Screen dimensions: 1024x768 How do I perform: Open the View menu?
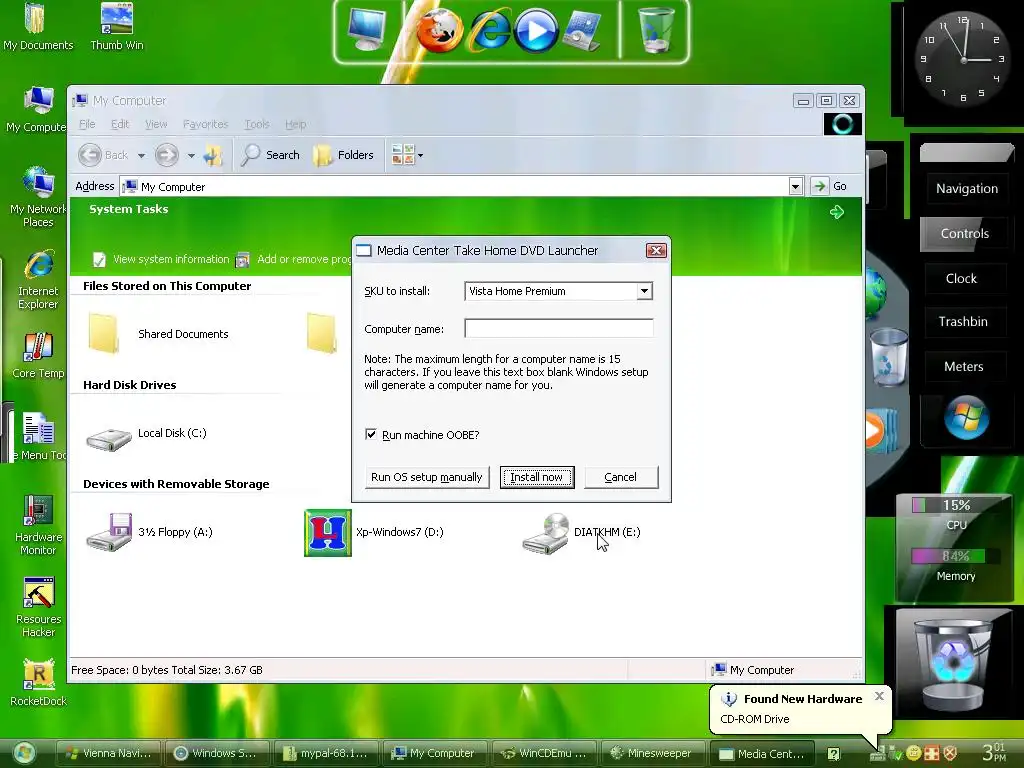click(x=156, y=124)
